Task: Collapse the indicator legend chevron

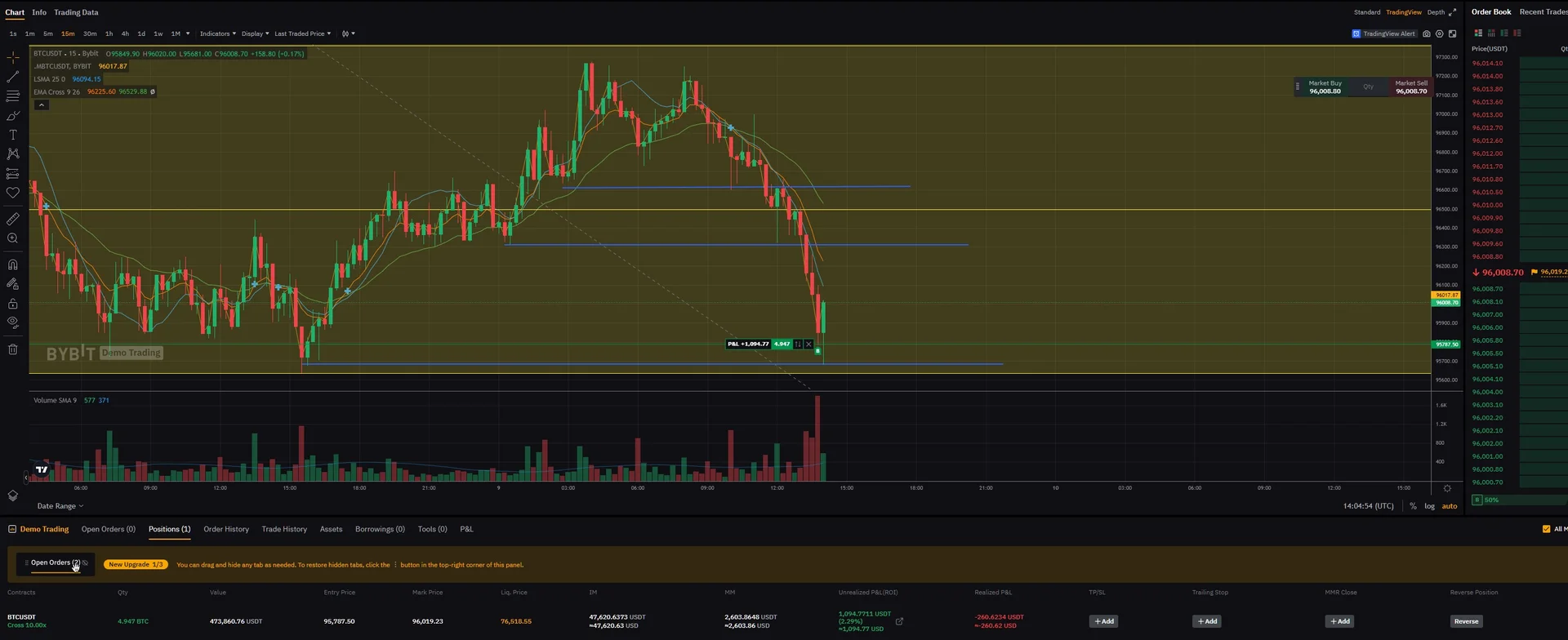Action: [41, 104]
